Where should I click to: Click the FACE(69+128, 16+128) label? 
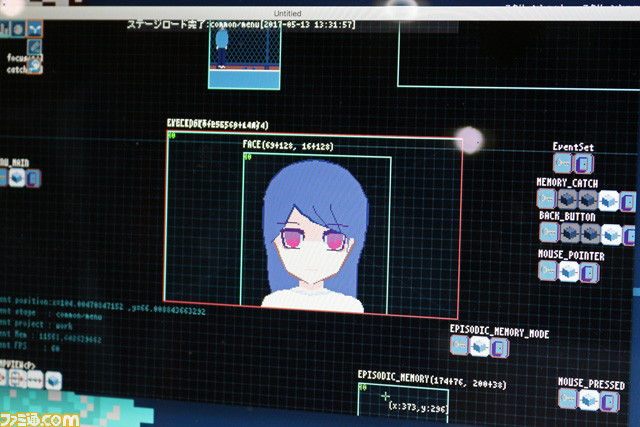288,145
